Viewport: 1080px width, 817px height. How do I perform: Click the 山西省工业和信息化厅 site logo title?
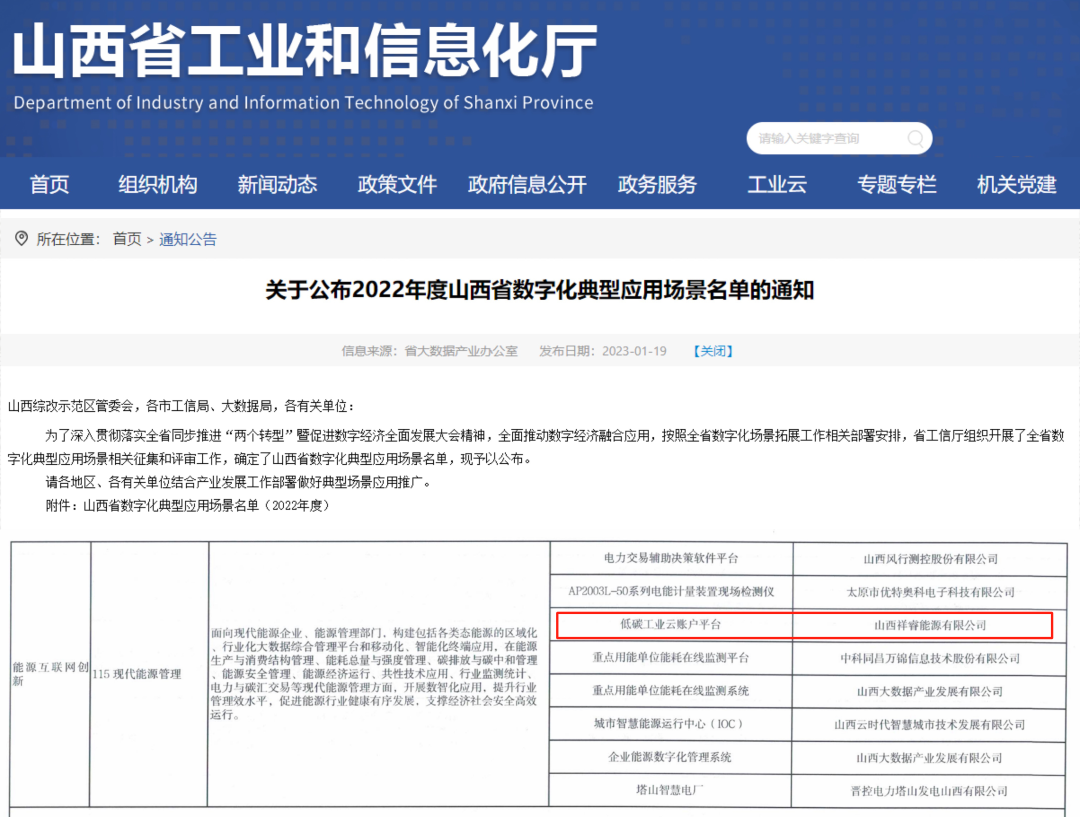(x=304, y=52)
